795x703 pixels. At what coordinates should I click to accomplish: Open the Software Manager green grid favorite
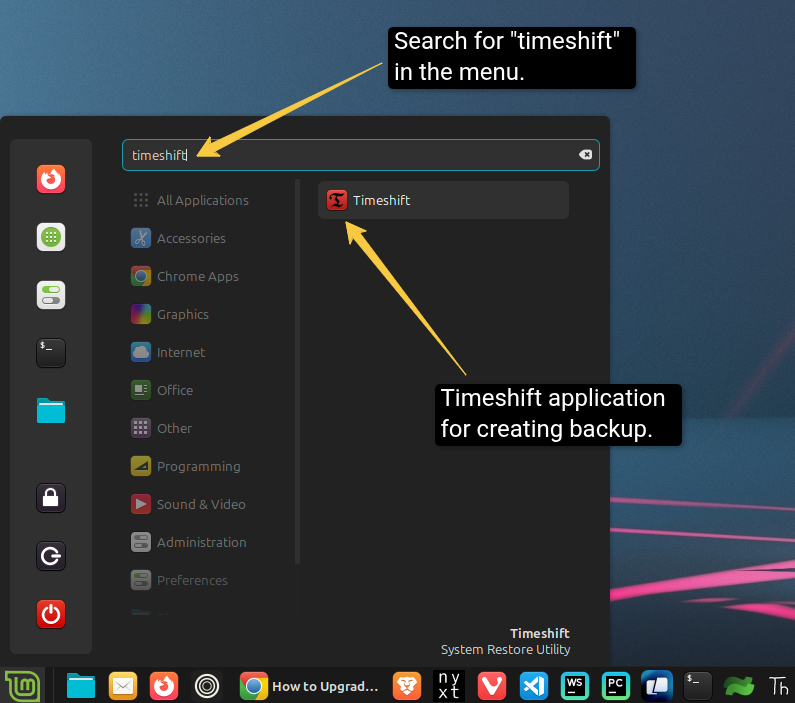(51, 237)
